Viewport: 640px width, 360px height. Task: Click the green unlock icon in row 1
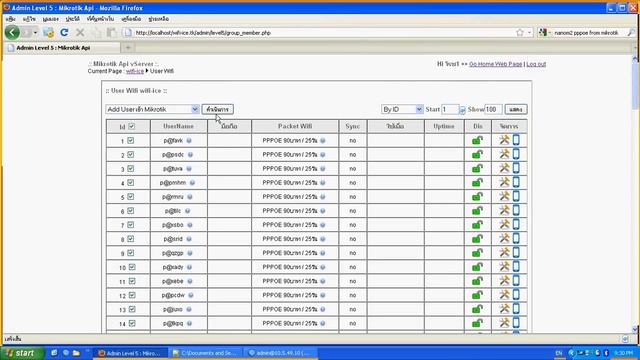477,140
